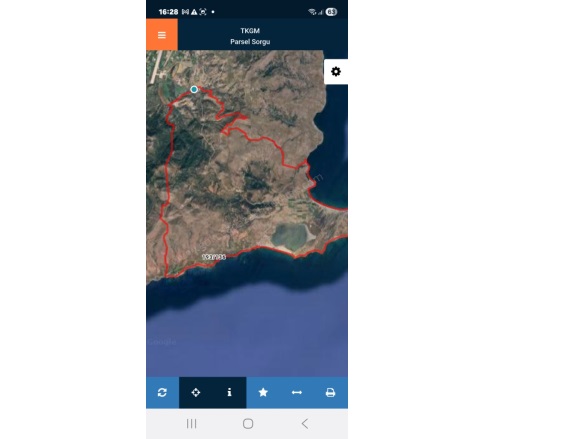Tap the Google watermark on the map

[162, 342]
